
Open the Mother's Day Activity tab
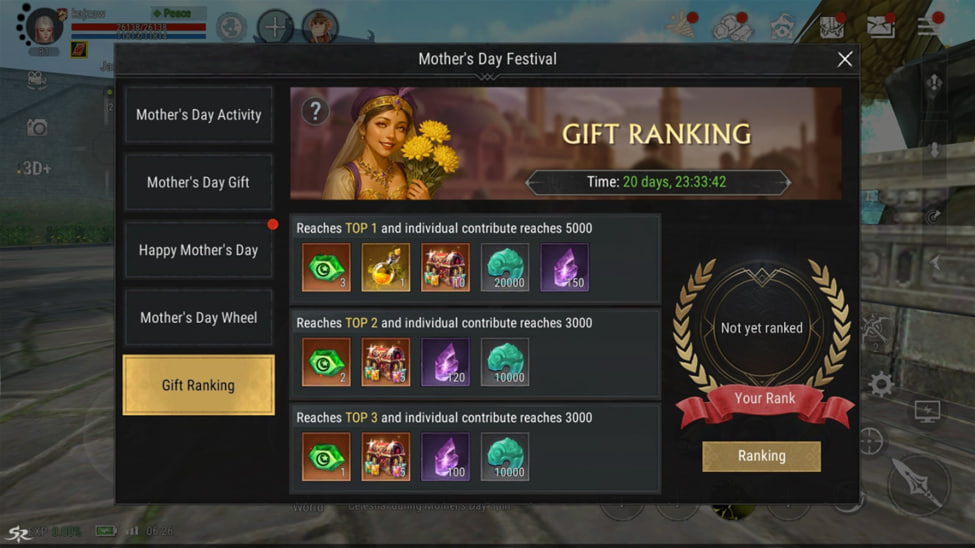(198, 114)
